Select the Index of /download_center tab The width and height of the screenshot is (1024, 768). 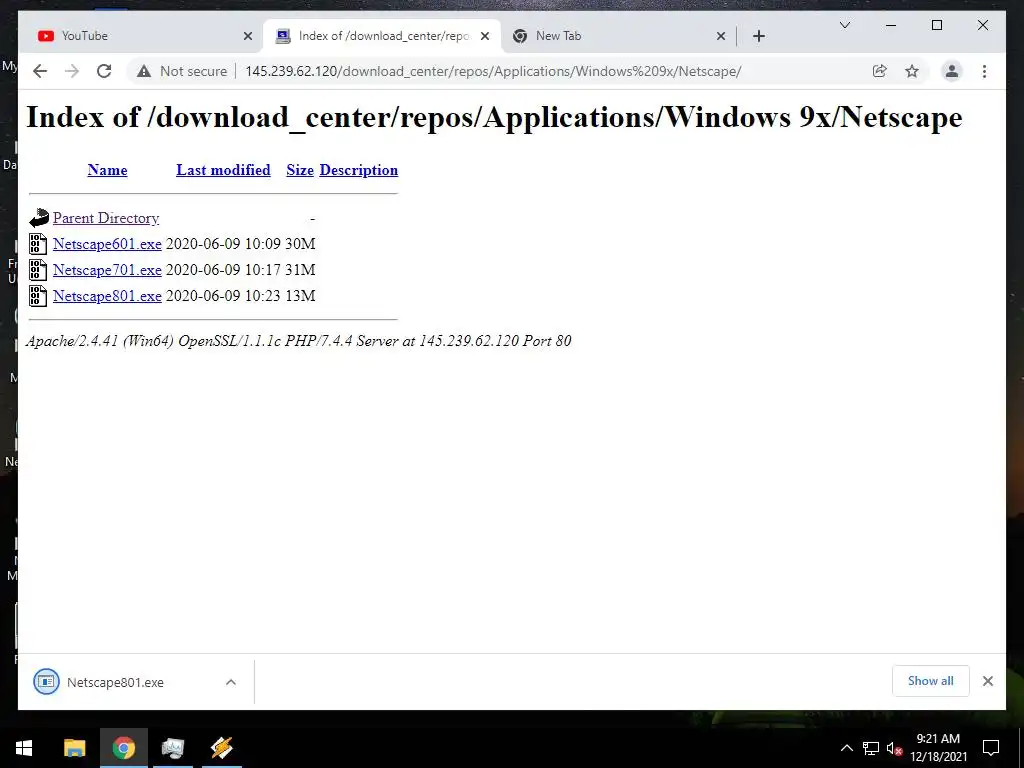[383, 36]
